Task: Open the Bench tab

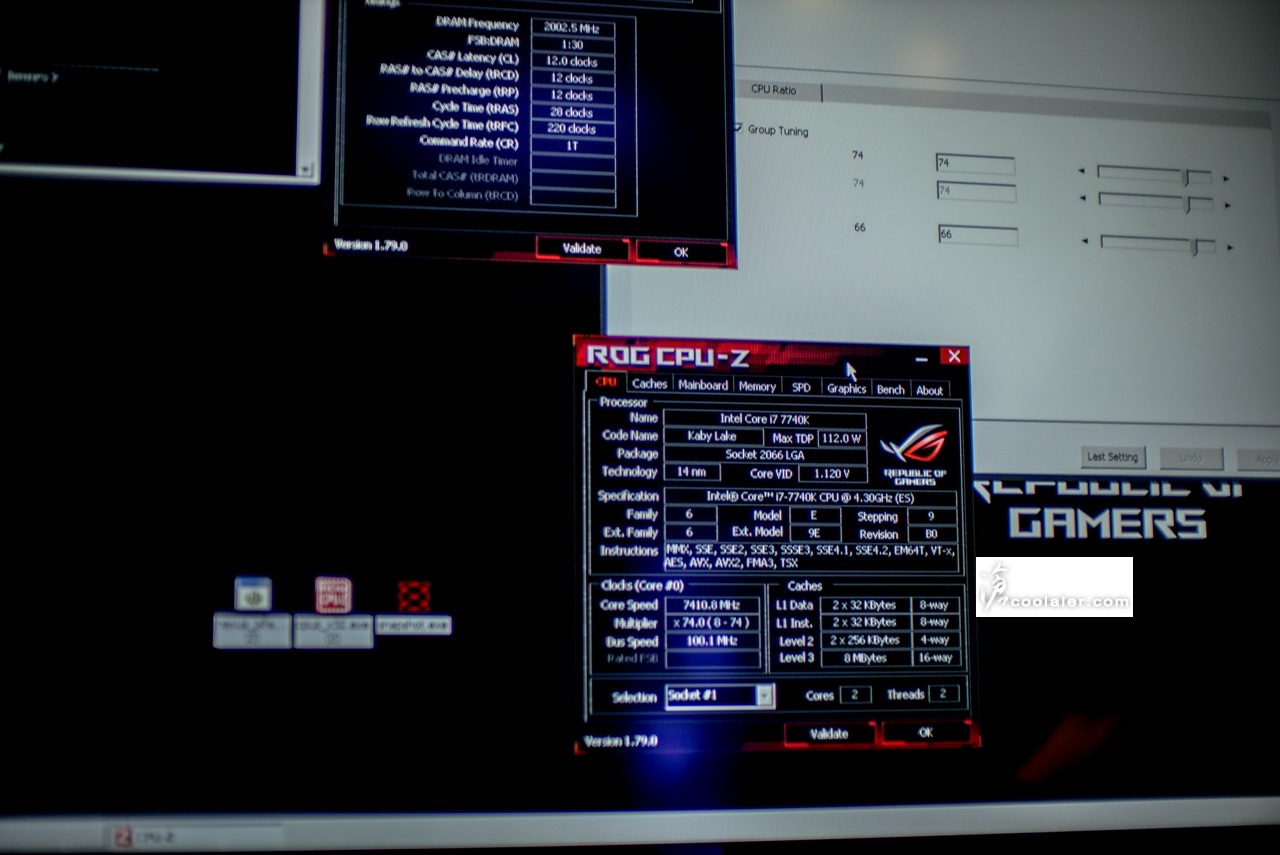Action: [890, 390]
